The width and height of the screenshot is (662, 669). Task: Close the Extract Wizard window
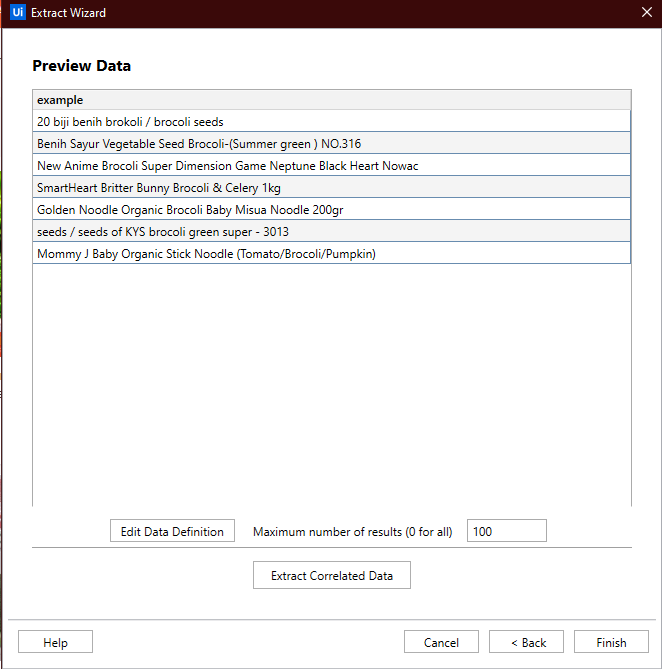pos(647,12)
